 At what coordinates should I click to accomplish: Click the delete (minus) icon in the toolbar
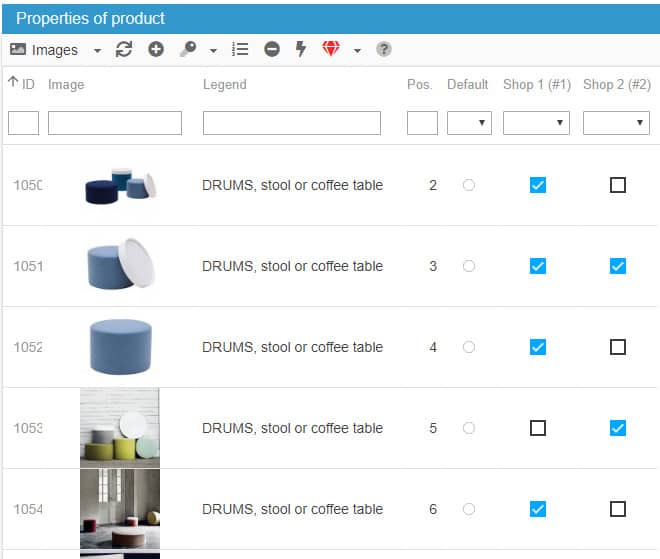[272, 49]
